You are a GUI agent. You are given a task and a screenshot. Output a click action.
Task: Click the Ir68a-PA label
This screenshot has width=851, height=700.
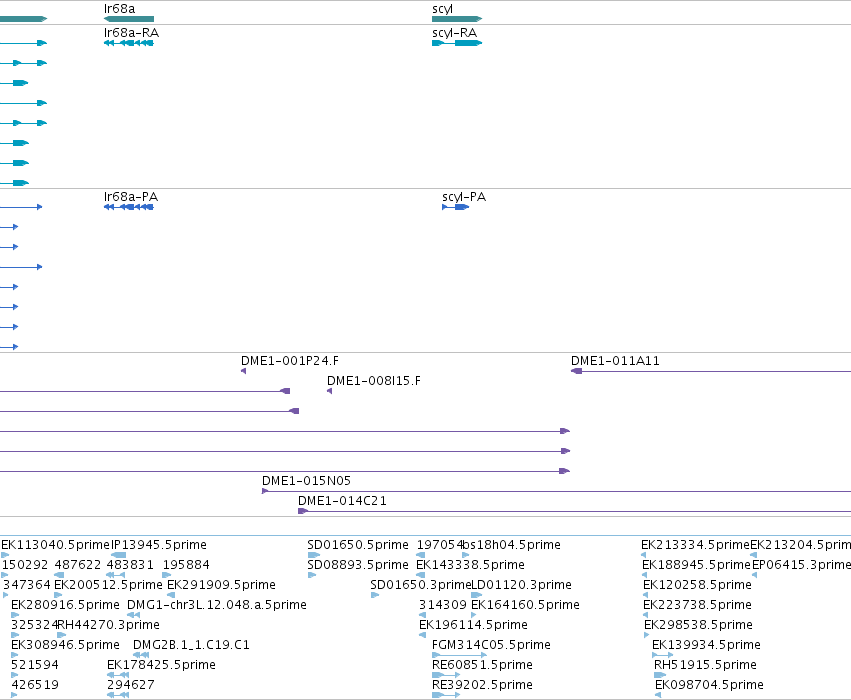click(131, 196)
